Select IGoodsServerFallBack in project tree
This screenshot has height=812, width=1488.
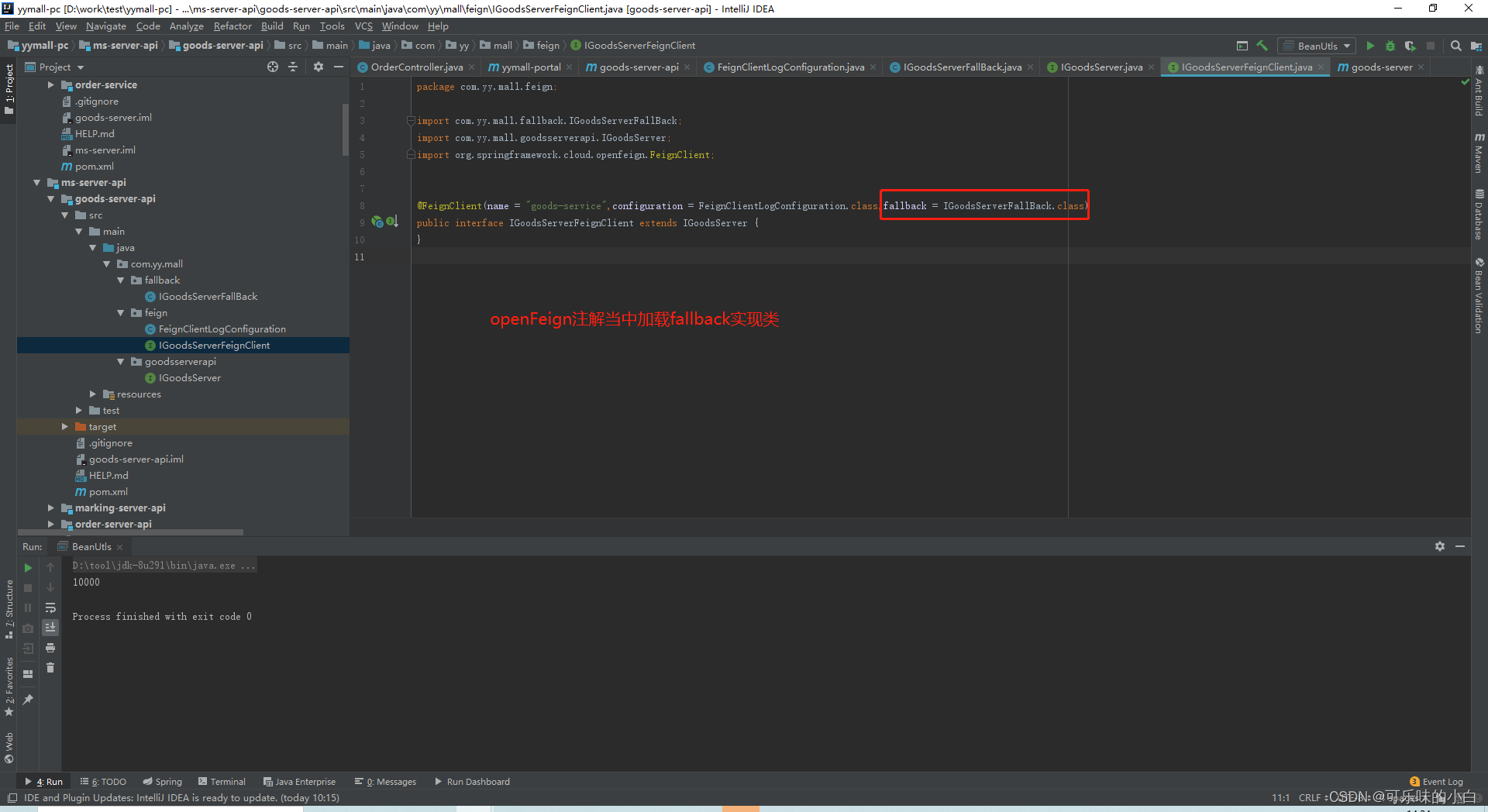tap(208, 297)
